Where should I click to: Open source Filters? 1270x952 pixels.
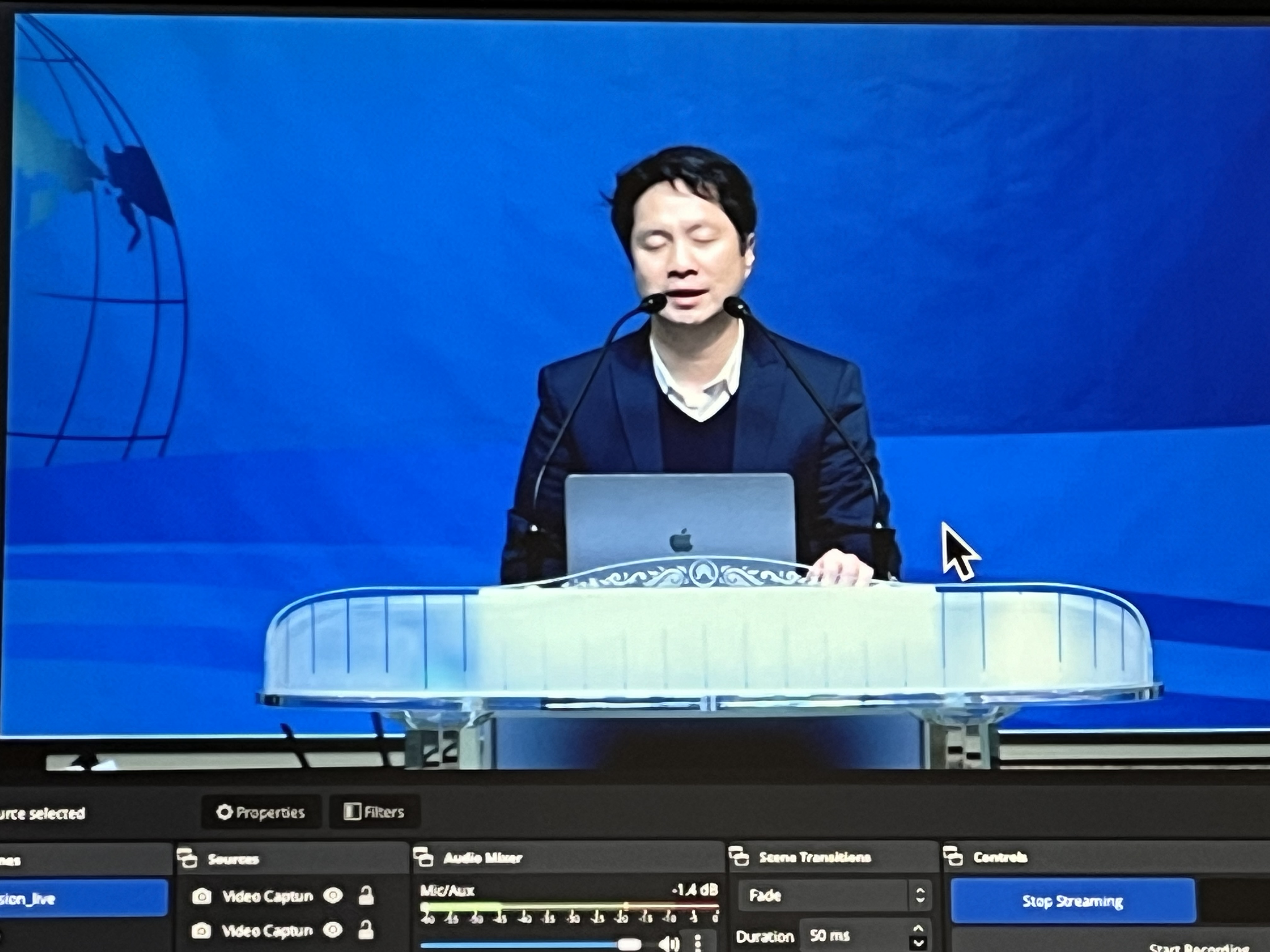374,812
